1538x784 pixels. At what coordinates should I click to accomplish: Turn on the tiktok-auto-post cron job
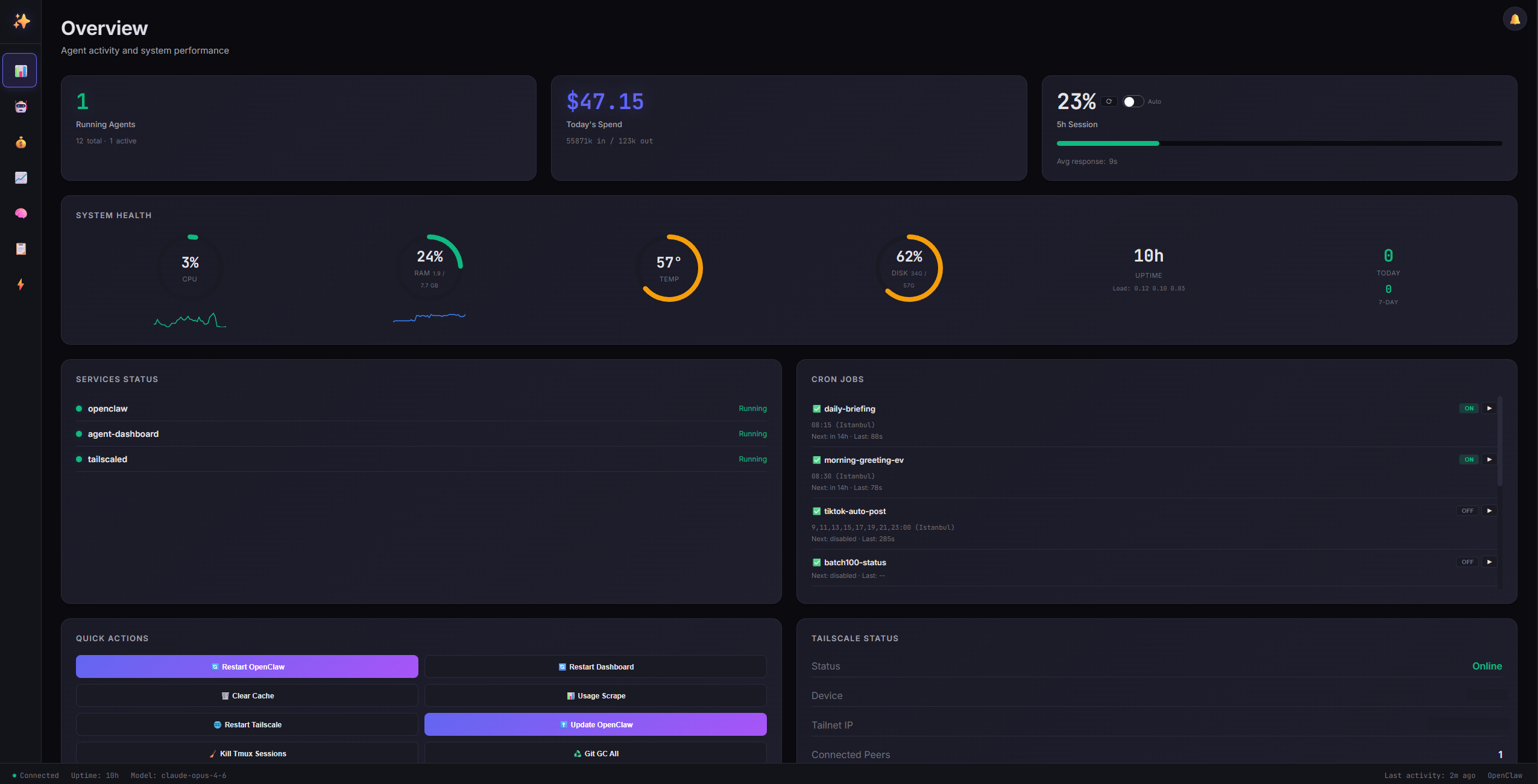click(1467, 510)
